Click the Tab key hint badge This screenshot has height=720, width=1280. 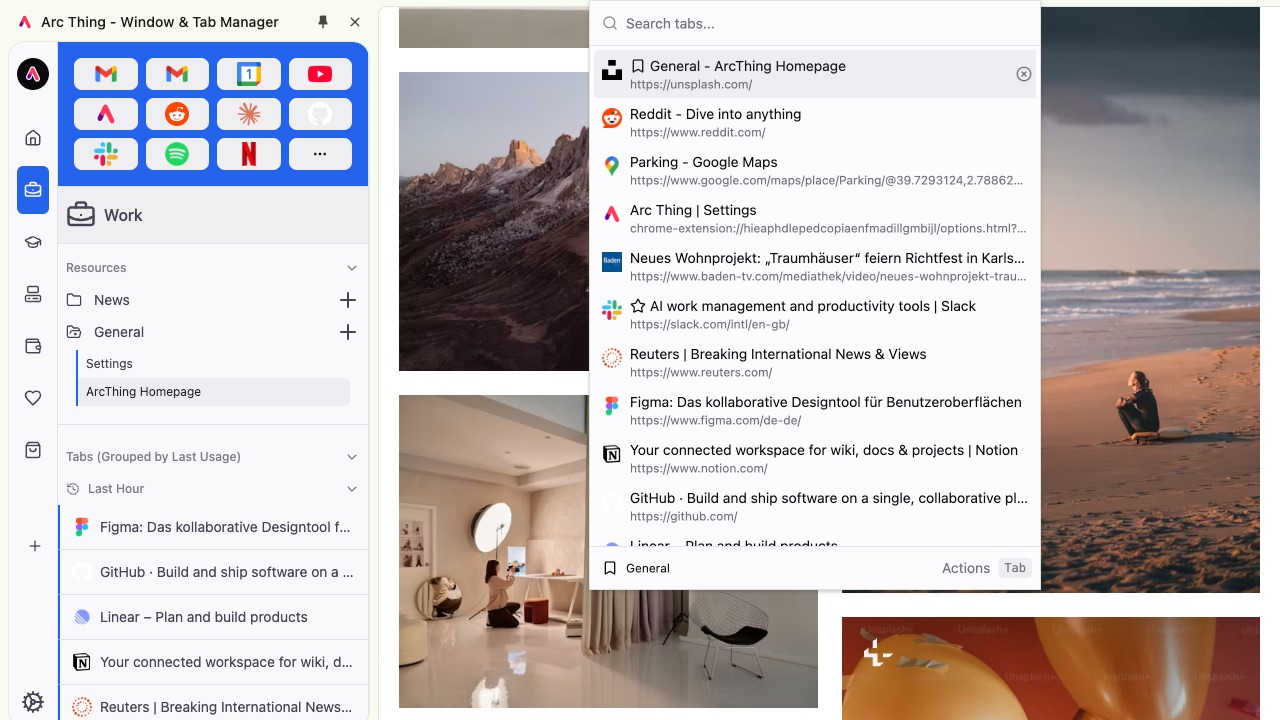tap(1015, 568)
